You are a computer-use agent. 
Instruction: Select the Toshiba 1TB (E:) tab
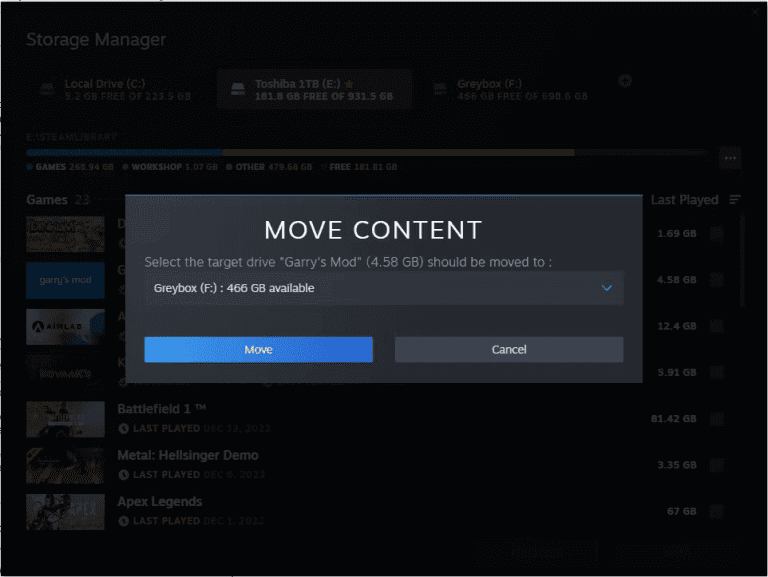coord(314,90)
